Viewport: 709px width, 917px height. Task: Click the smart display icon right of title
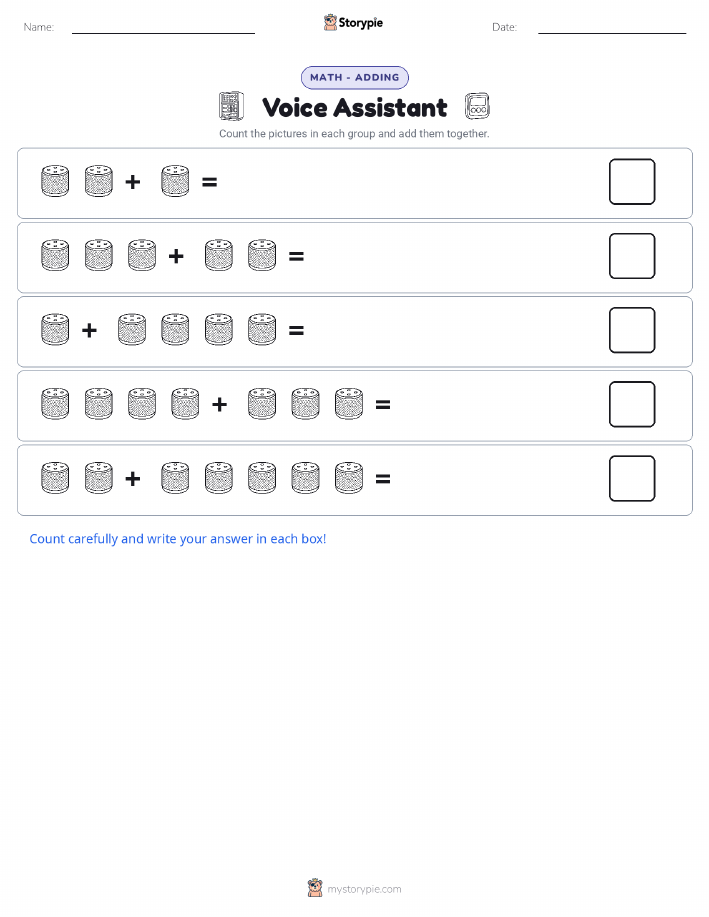(477, 106)
